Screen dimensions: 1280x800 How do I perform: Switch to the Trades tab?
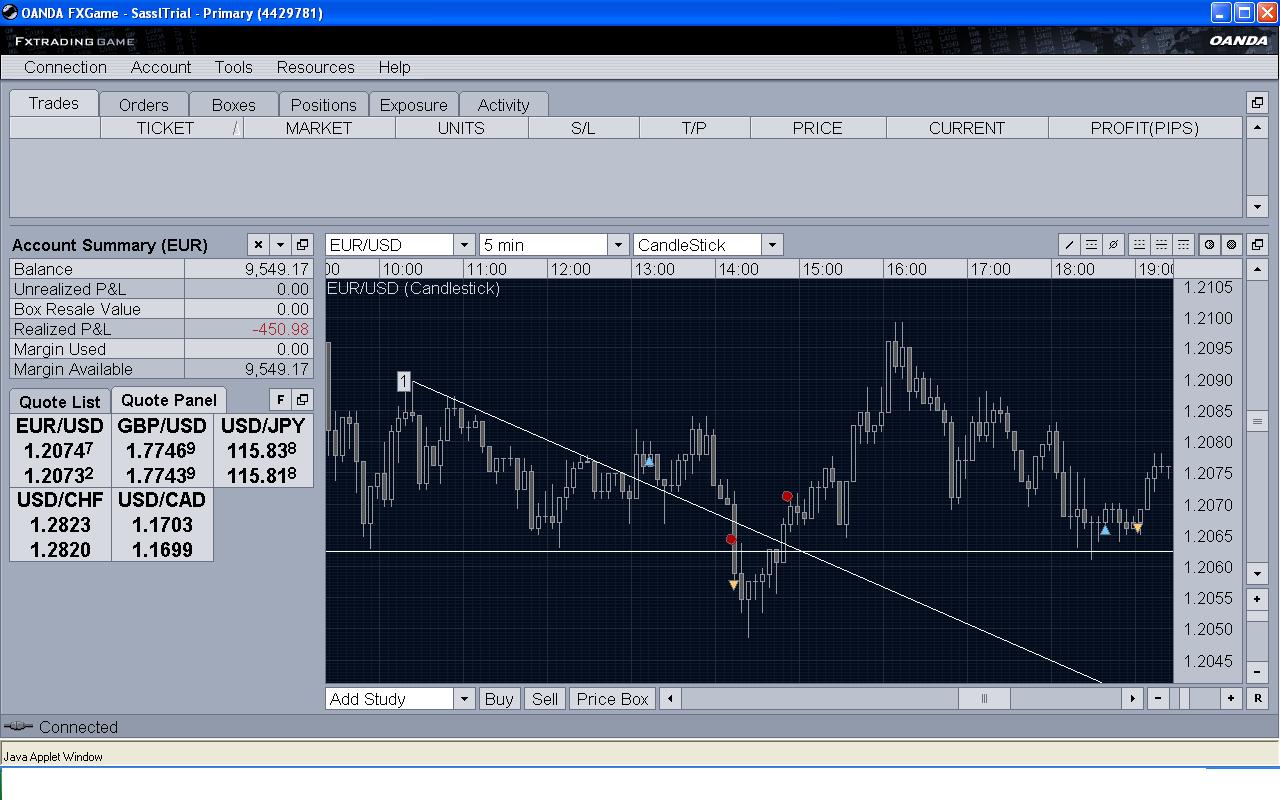pos(54,103)
